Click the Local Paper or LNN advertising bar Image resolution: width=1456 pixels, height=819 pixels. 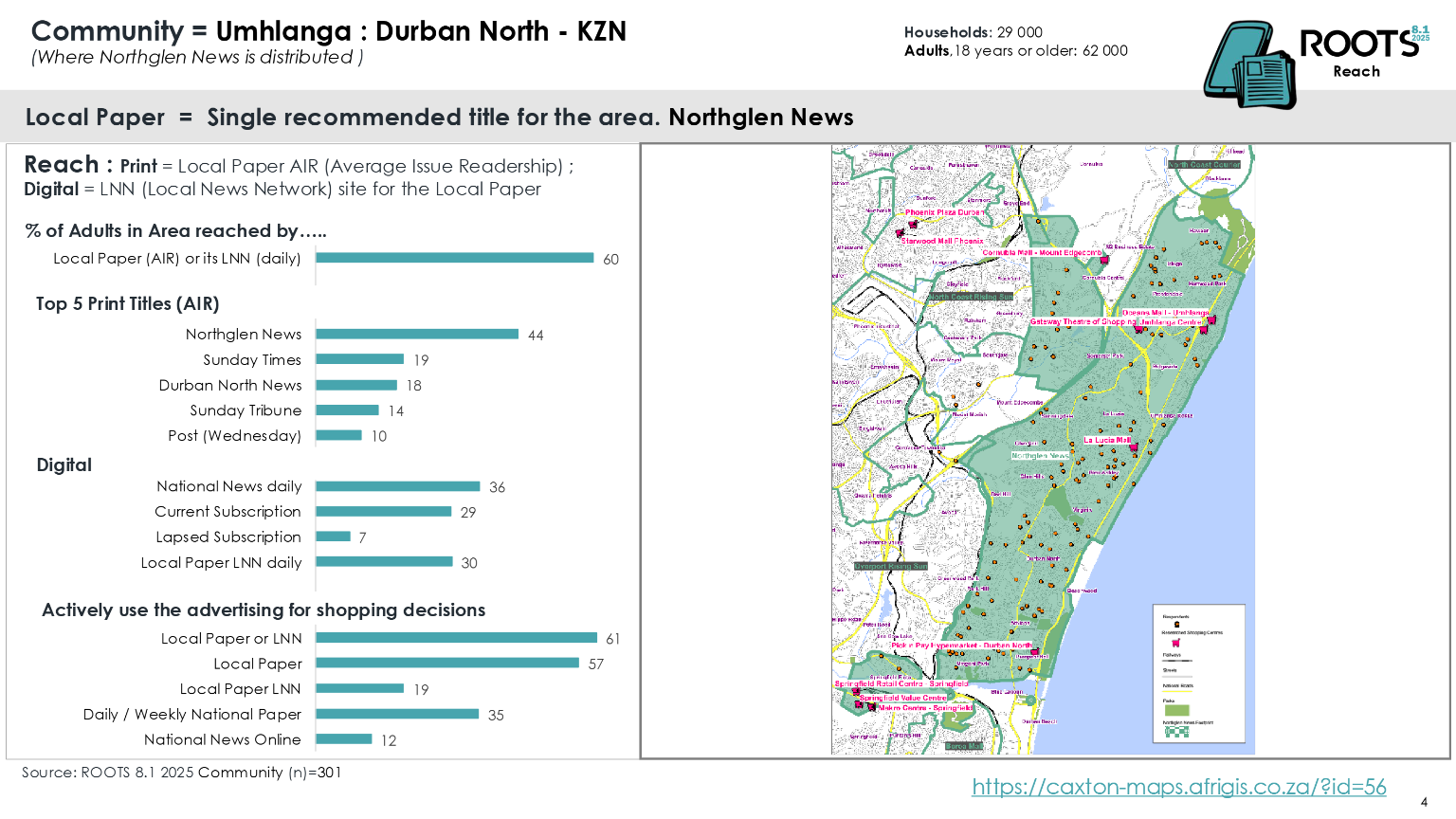pos(456,638)
